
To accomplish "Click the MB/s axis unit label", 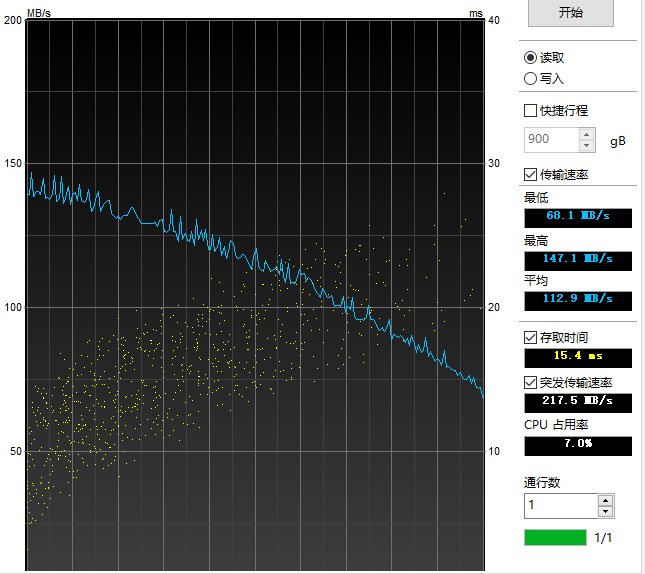I will coord(39,13).
